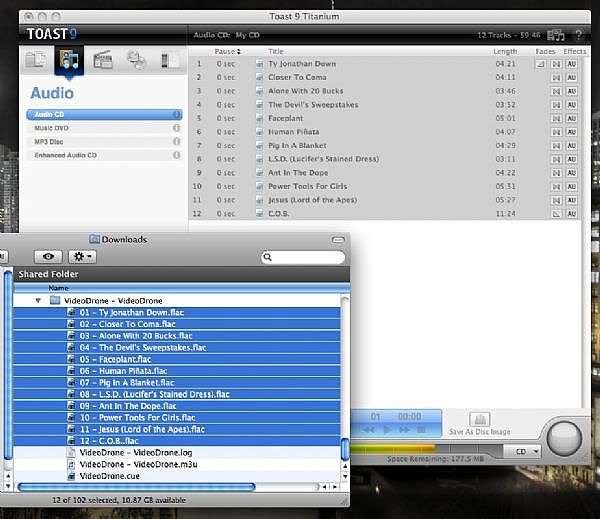
Task: Open crossfade setting for Faceplant track
Action: (x=556, y=119)
